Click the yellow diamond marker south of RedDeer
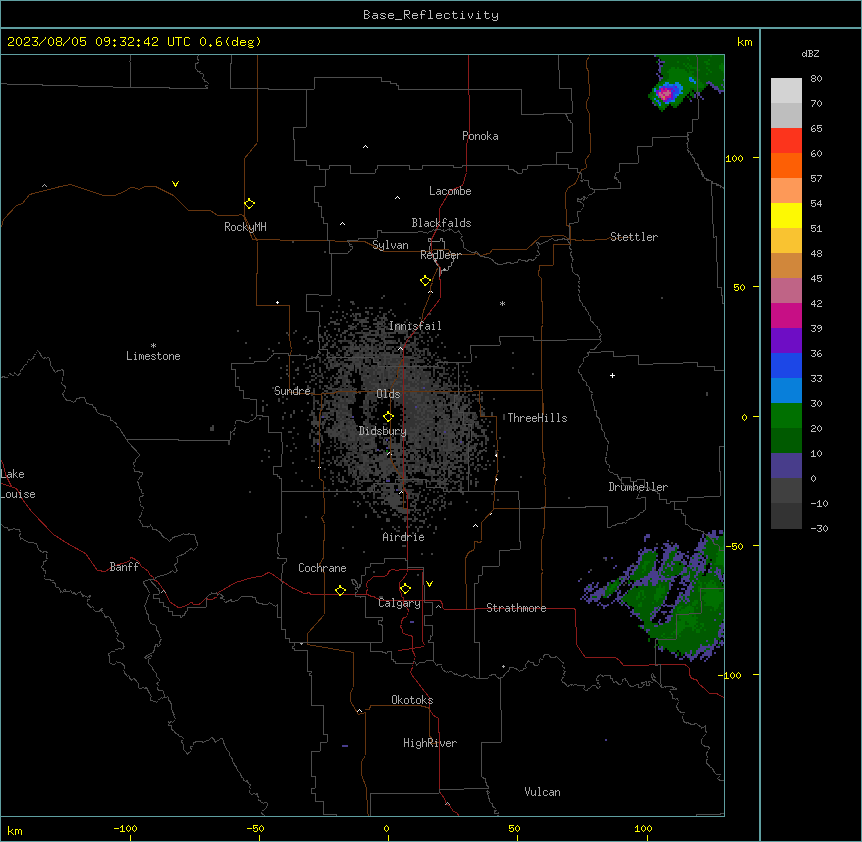 click(x=425, y=281)
